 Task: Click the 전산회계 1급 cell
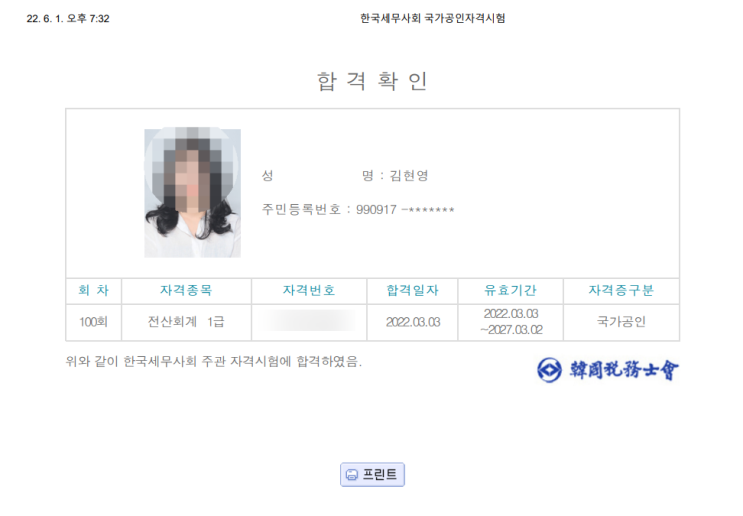[x=186, y=322]
